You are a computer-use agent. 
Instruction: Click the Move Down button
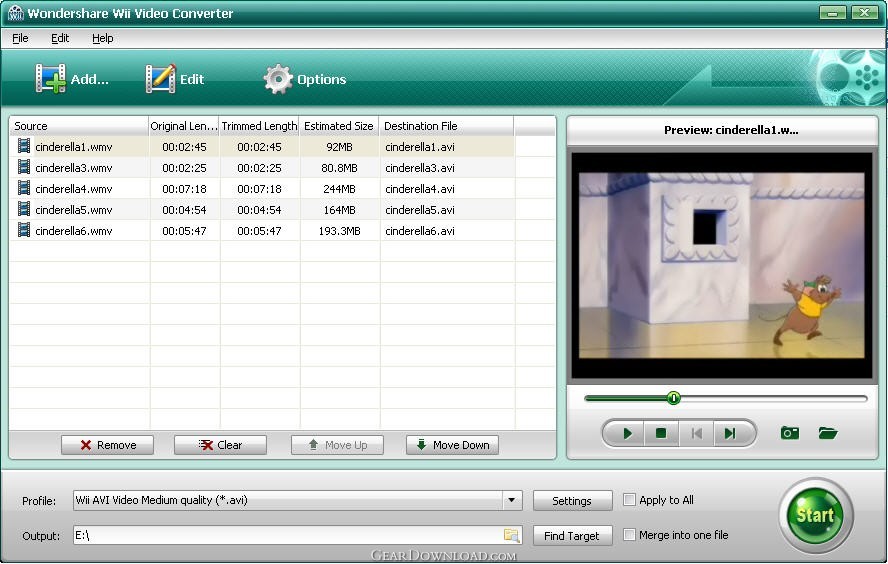click(452, 445)
